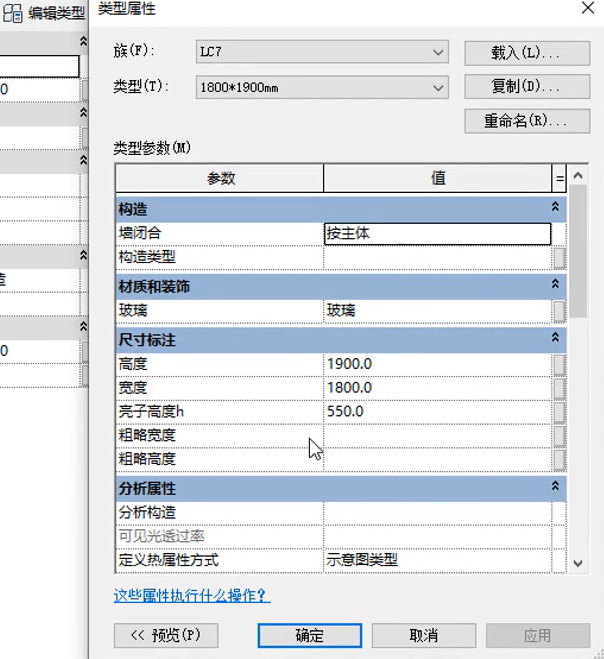This screenshot has width=604, height=659.
Task: Collapse the 分析属性 group
Action: [x=555, y=486]
